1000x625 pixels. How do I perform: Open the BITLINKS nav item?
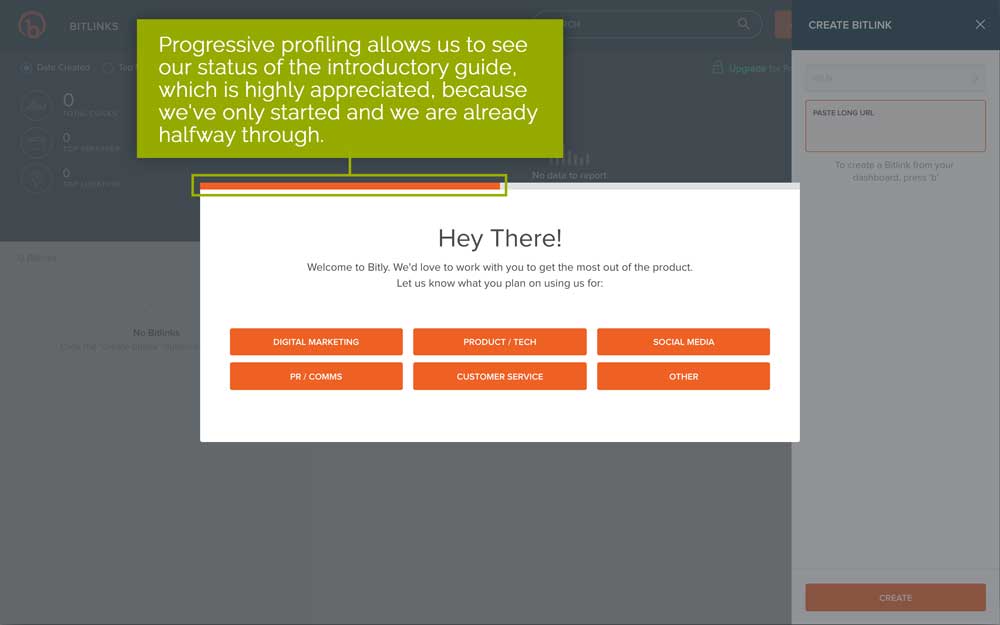point(94,26)
